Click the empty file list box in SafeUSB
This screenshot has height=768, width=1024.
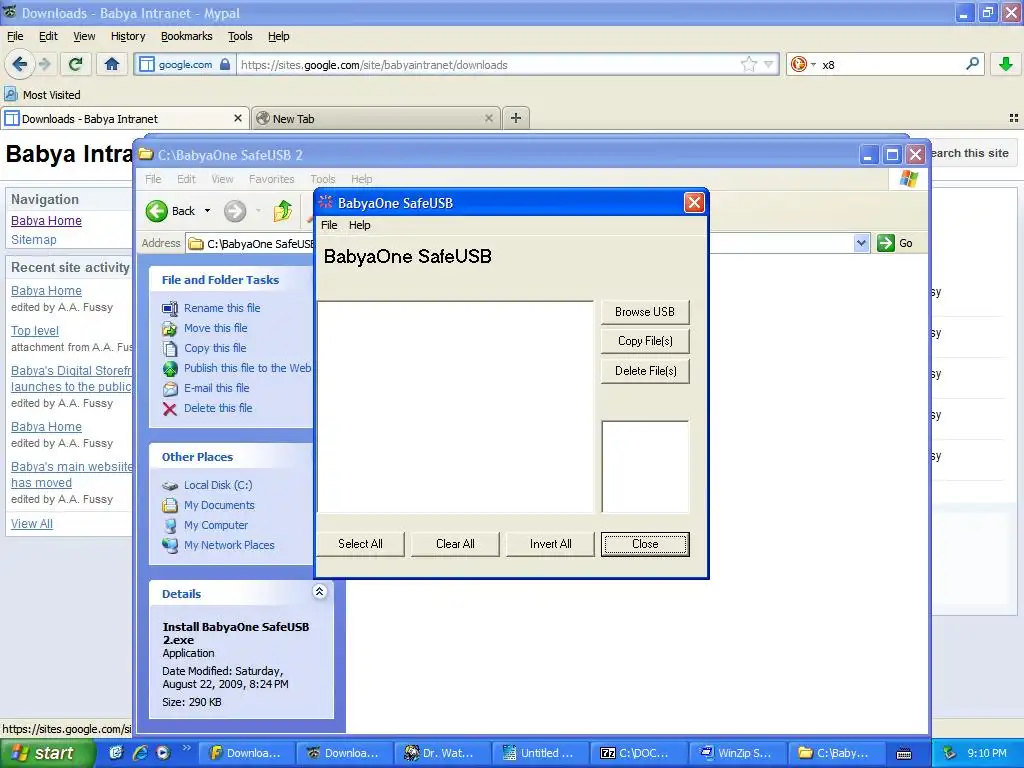455,407
